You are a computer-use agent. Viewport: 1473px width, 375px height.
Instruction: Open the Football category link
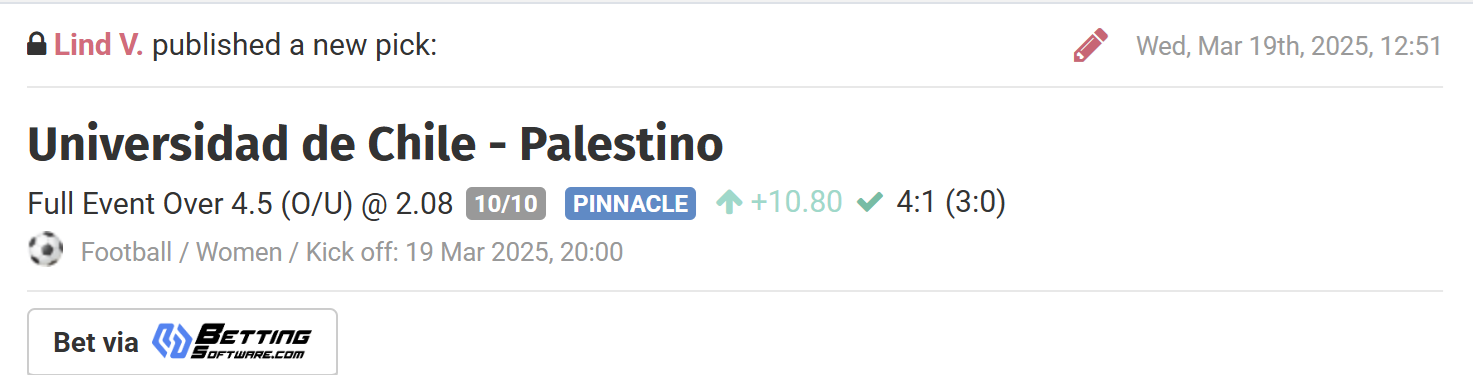tap(126, 252)
